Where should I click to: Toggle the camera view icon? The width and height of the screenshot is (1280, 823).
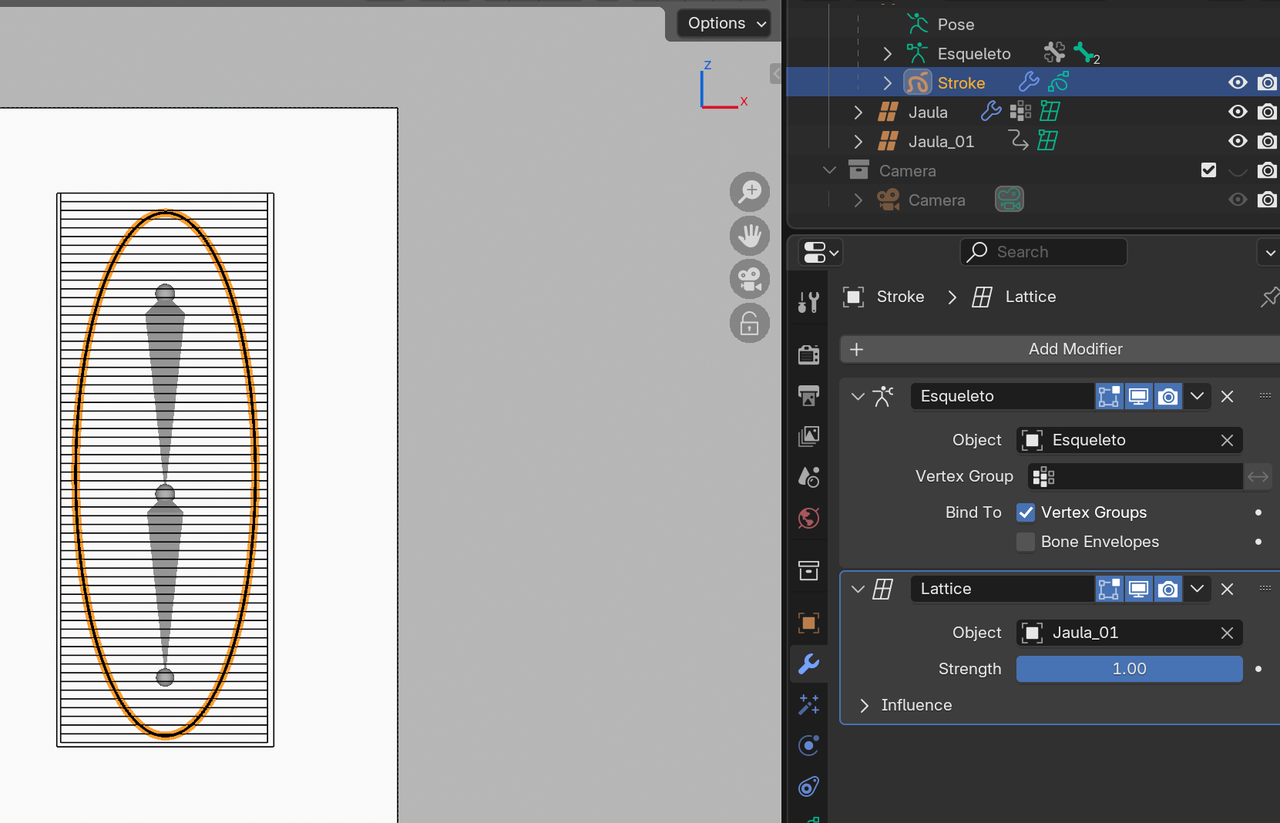click(x=749, y=280)
